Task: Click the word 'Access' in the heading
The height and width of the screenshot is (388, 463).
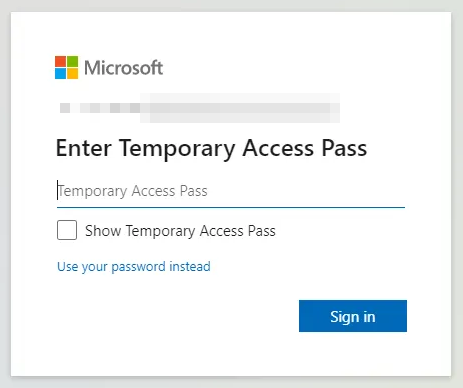Action: point(278,148)
